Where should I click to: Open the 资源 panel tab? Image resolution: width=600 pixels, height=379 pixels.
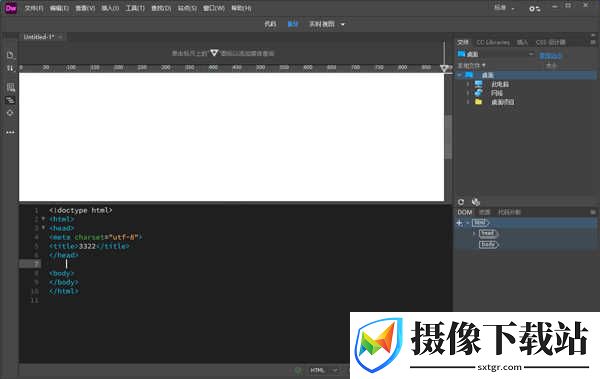coord(484,212)
